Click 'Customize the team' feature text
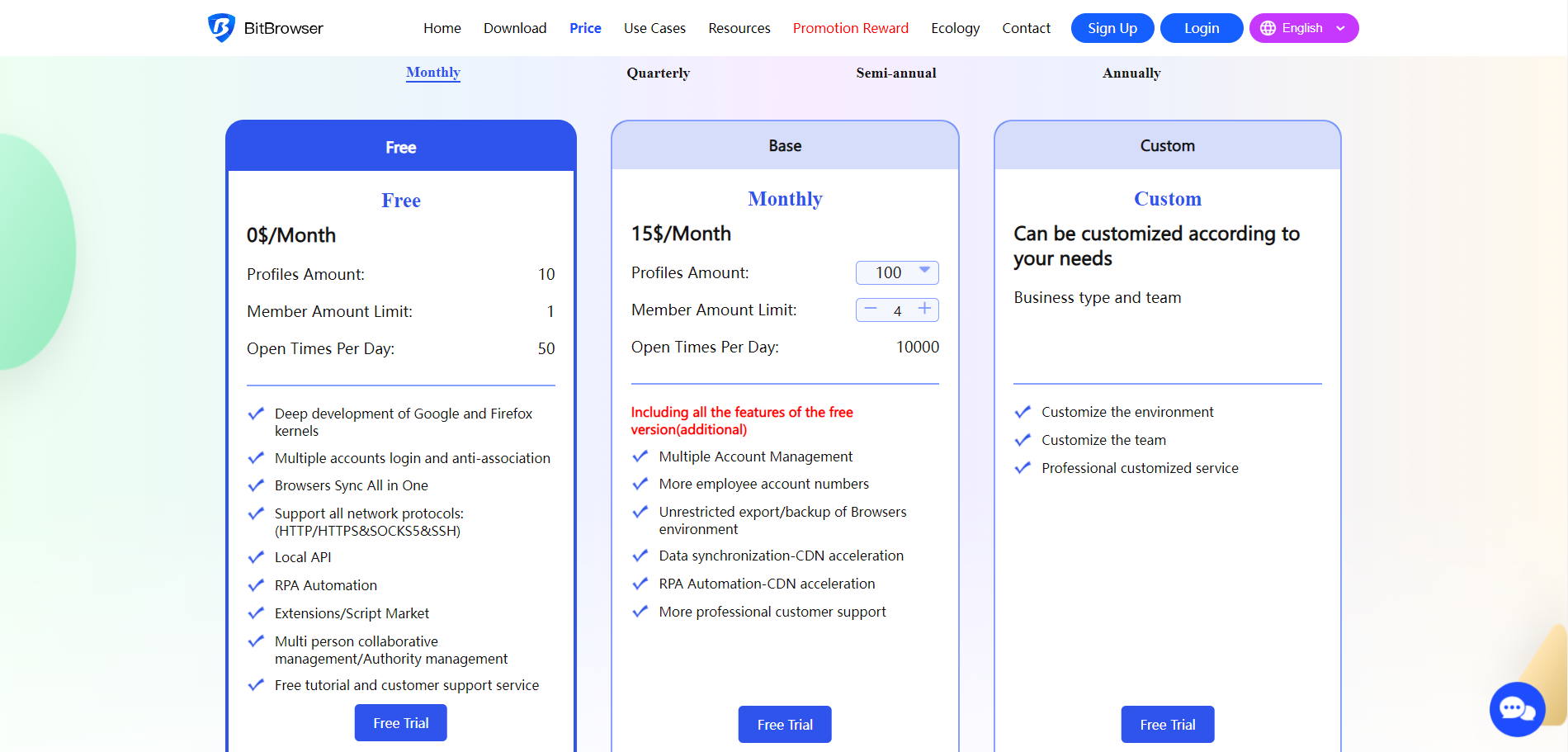Image resolution: width=1568 pixels, height=752 pixels. [1103, 440]
